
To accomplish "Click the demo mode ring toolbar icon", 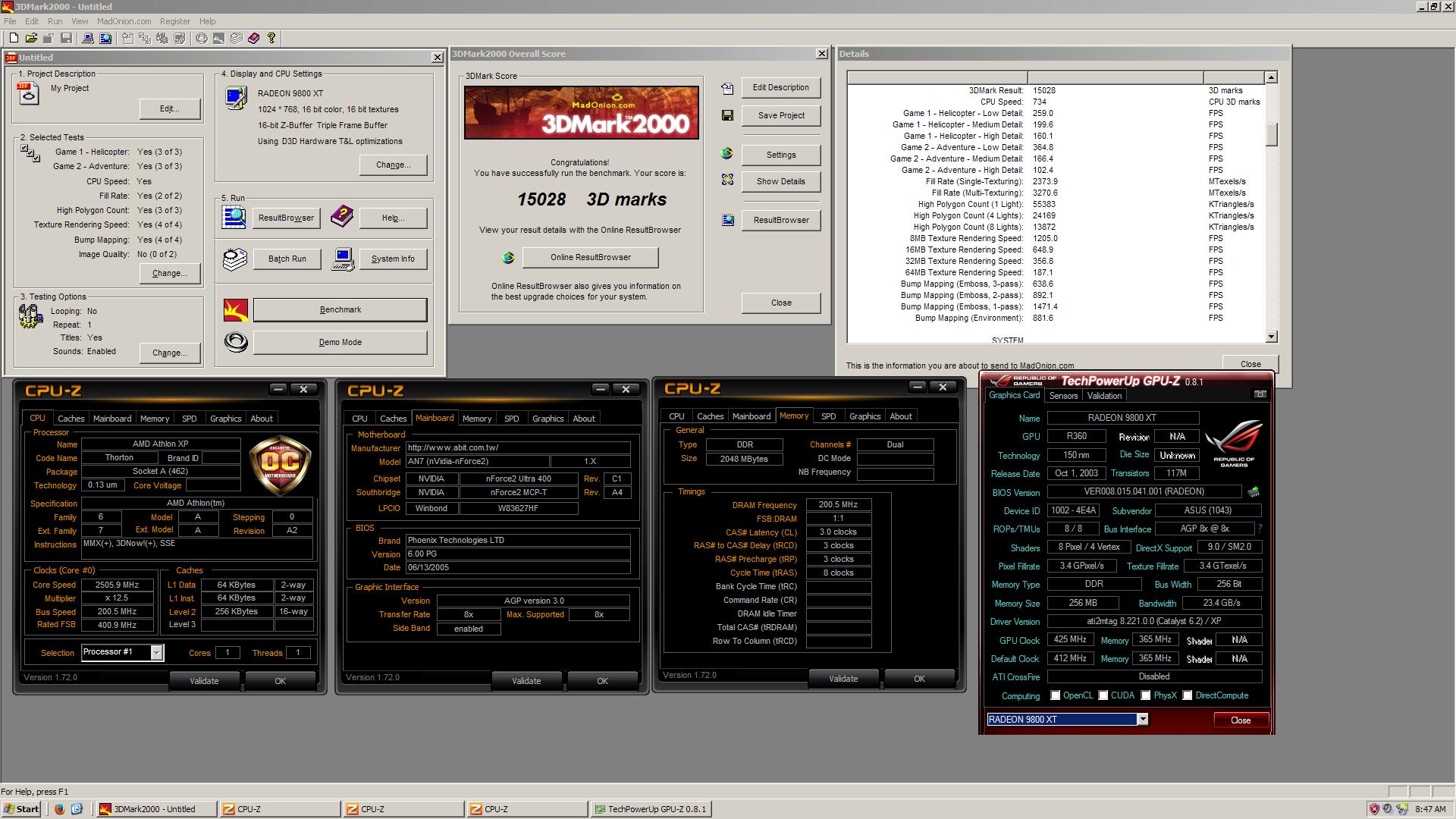I will click(202, 38).
